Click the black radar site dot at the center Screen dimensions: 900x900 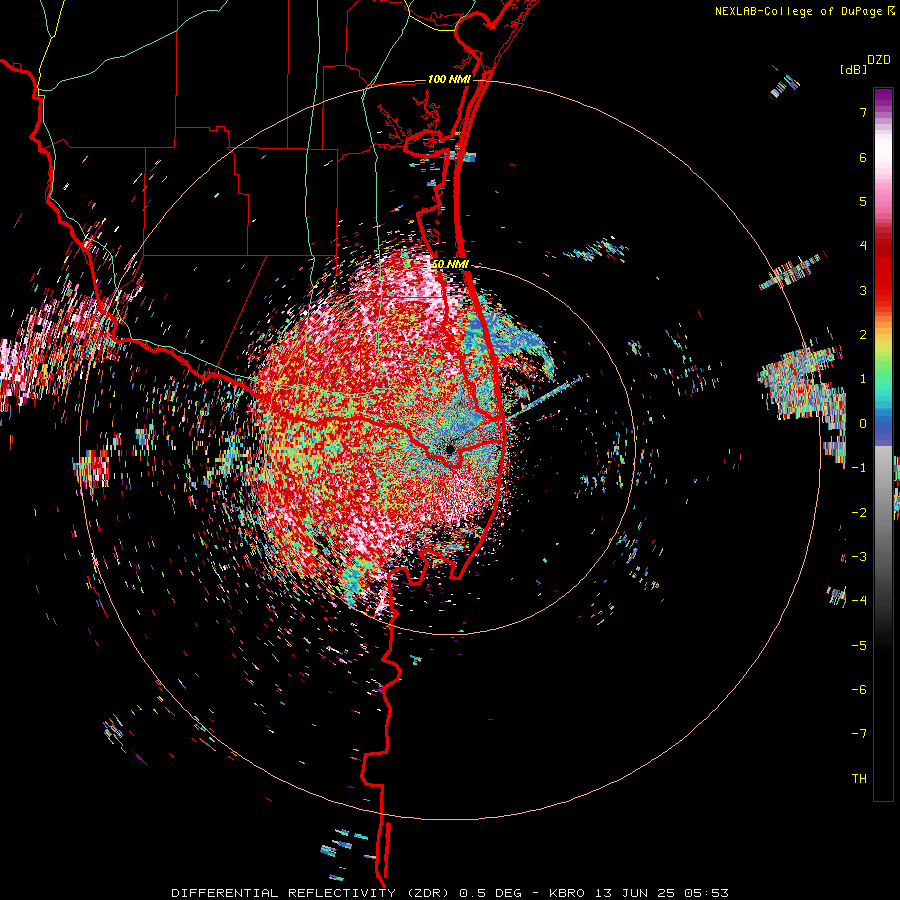tap(450, 449)
